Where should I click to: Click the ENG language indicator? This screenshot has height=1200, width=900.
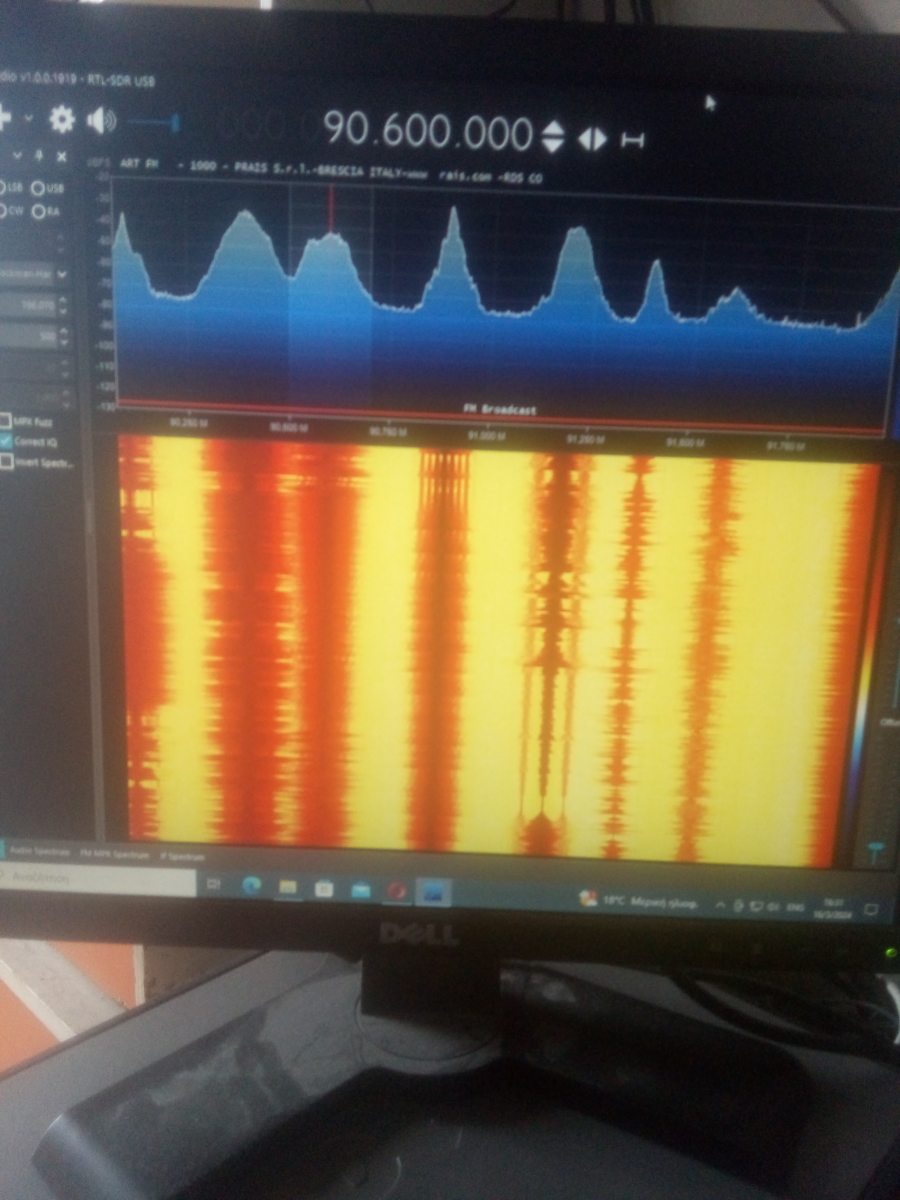pos(798,908)
